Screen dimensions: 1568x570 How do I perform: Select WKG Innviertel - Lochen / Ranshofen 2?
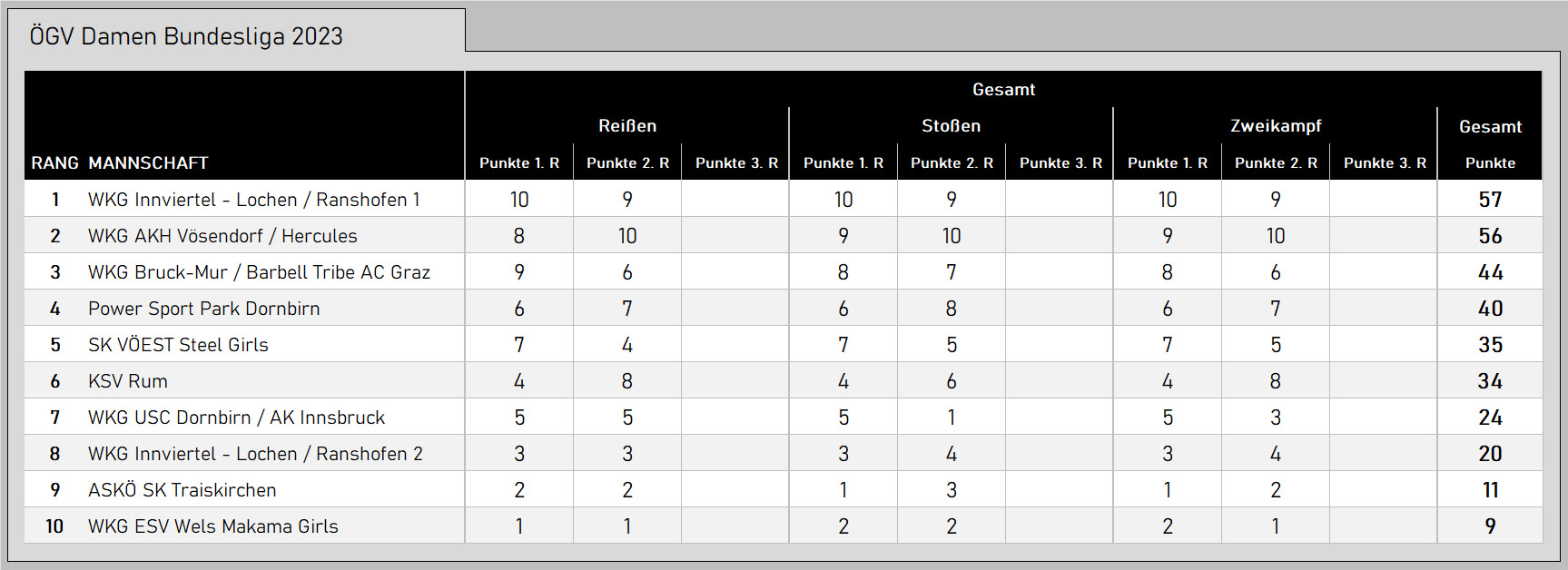pos(255,454)
